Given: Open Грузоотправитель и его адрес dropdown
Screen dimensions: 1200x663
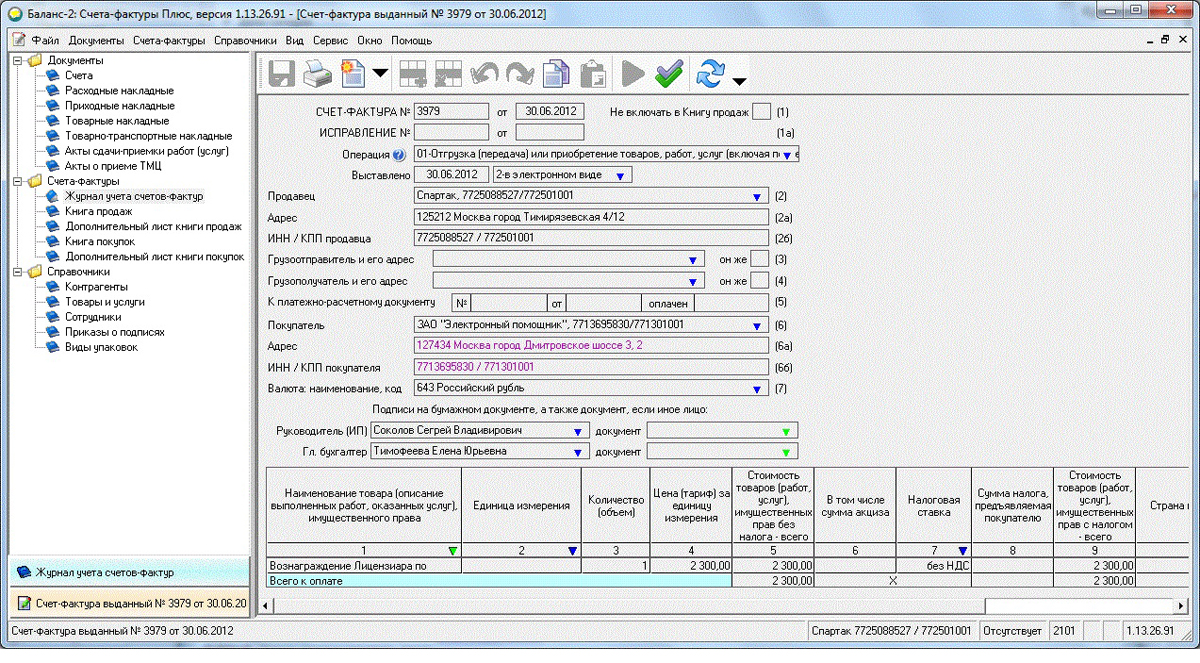Looking at the screenshot, I should [692, 260].
